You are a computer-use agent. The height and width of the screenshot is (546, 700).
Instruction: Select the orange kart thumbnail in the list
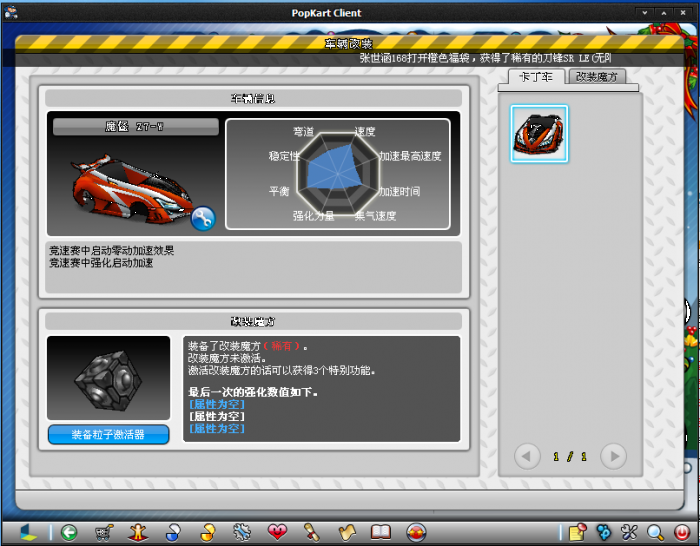point(539,133)
